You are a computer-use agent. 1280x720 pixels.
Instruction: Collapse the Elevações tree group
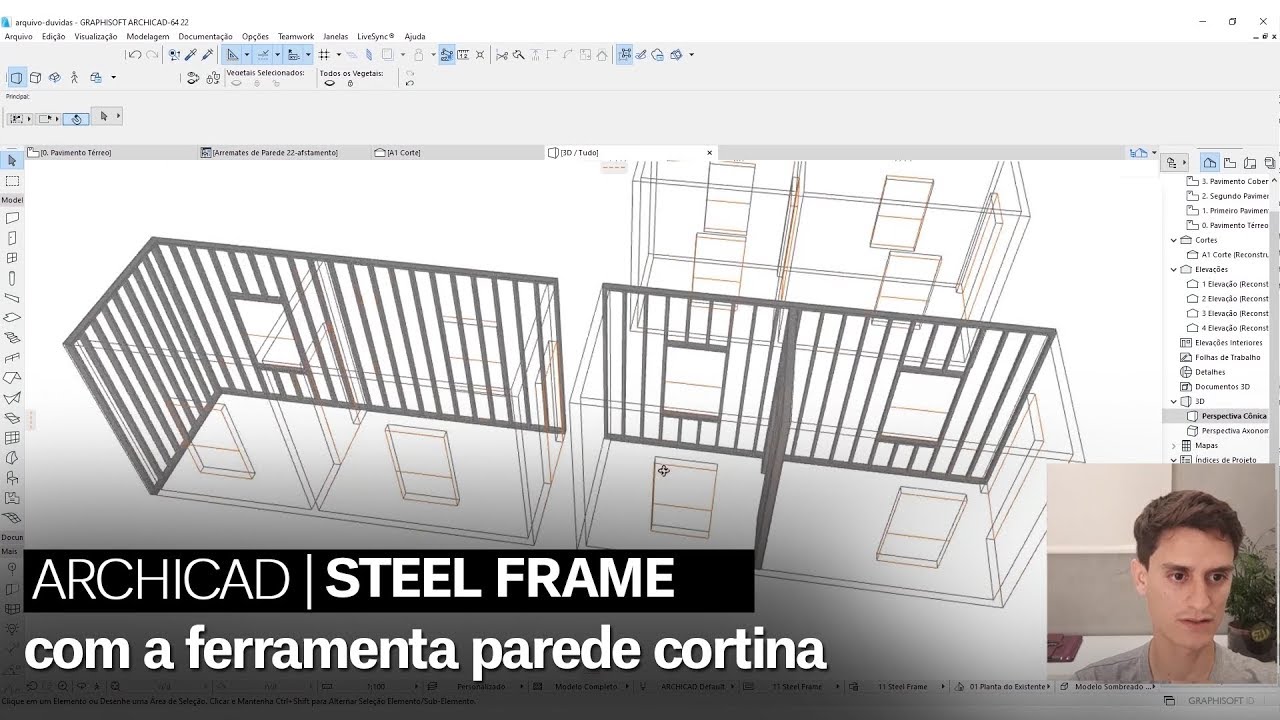(x=1174, y=269)
